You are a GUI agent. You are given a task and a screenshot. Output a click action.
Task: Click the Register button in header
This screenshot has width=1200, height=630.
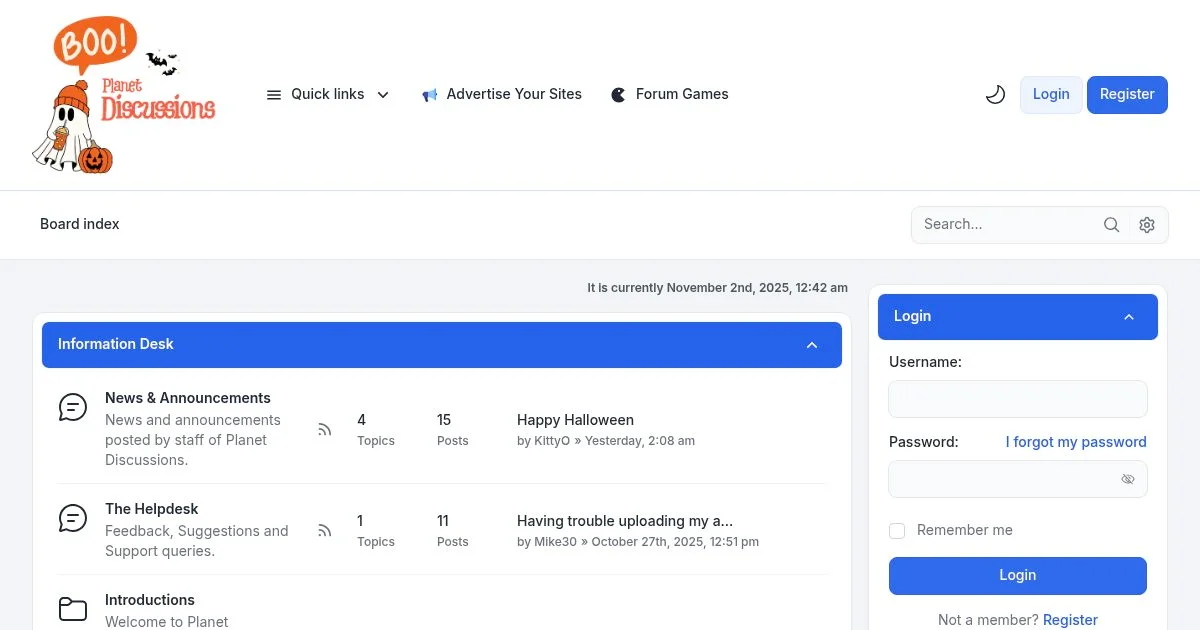click(1127, 95)
